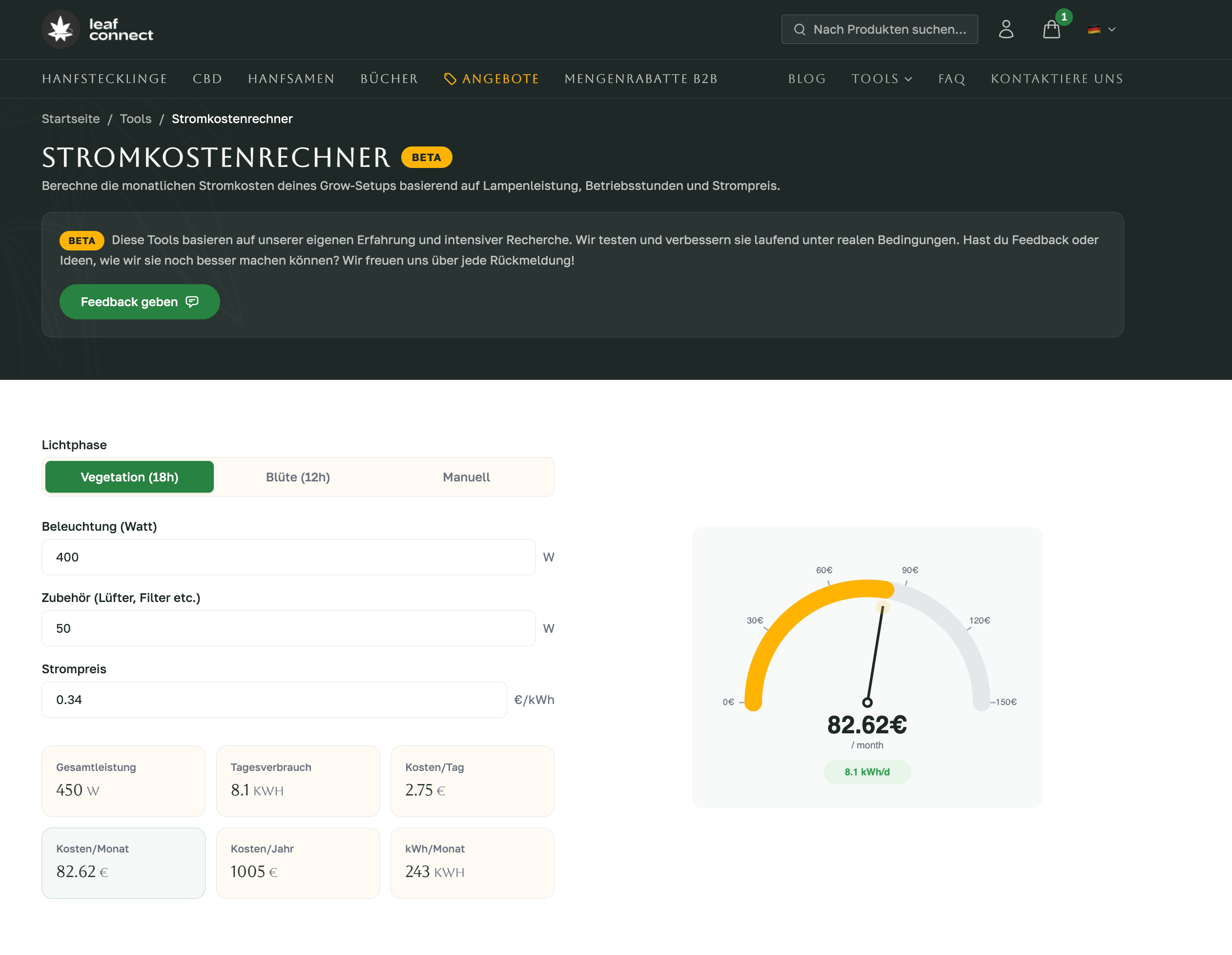Click the search magnifier icon
This screenshot has height=955, width=1232.
[x=800, y=29]
